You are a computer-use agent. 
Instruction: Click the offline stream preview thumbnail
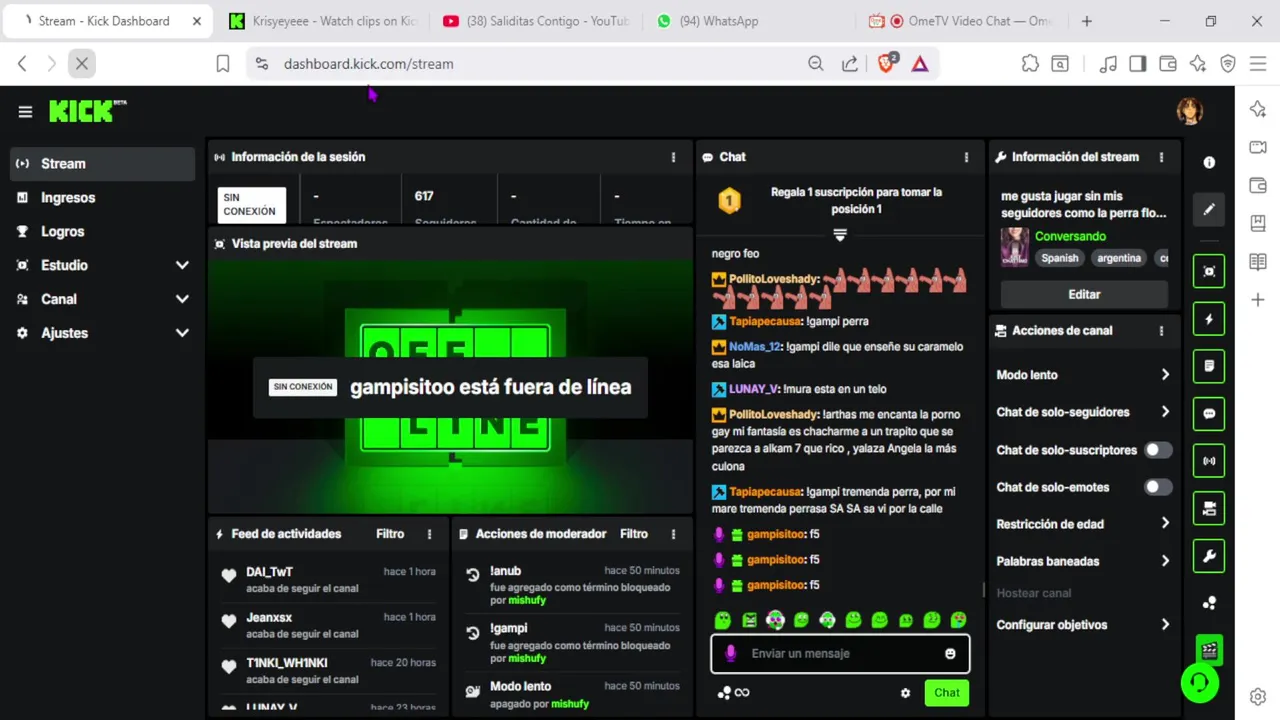coord(450,386)
